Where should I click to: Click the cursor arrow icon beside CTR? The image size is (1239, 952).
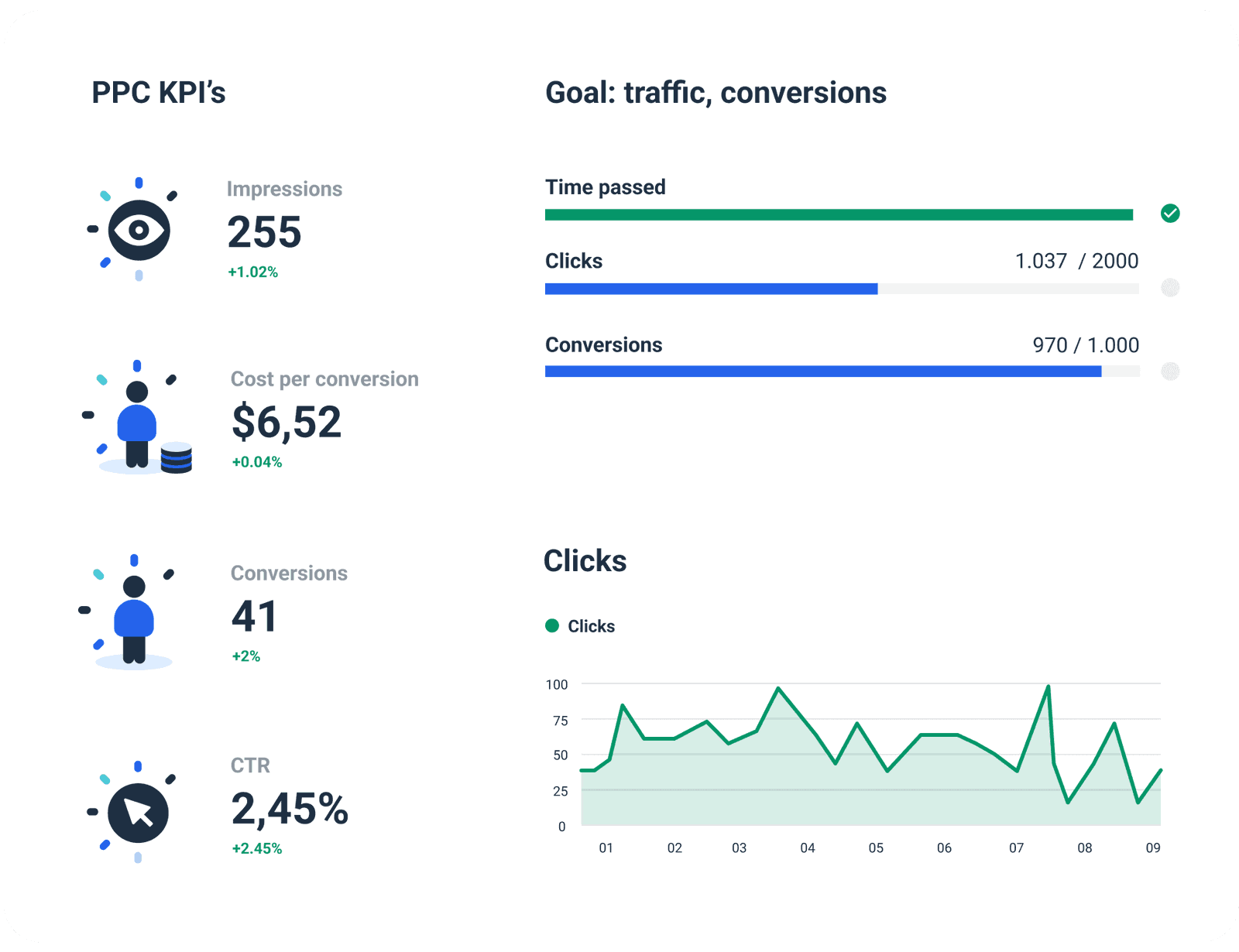138,811
